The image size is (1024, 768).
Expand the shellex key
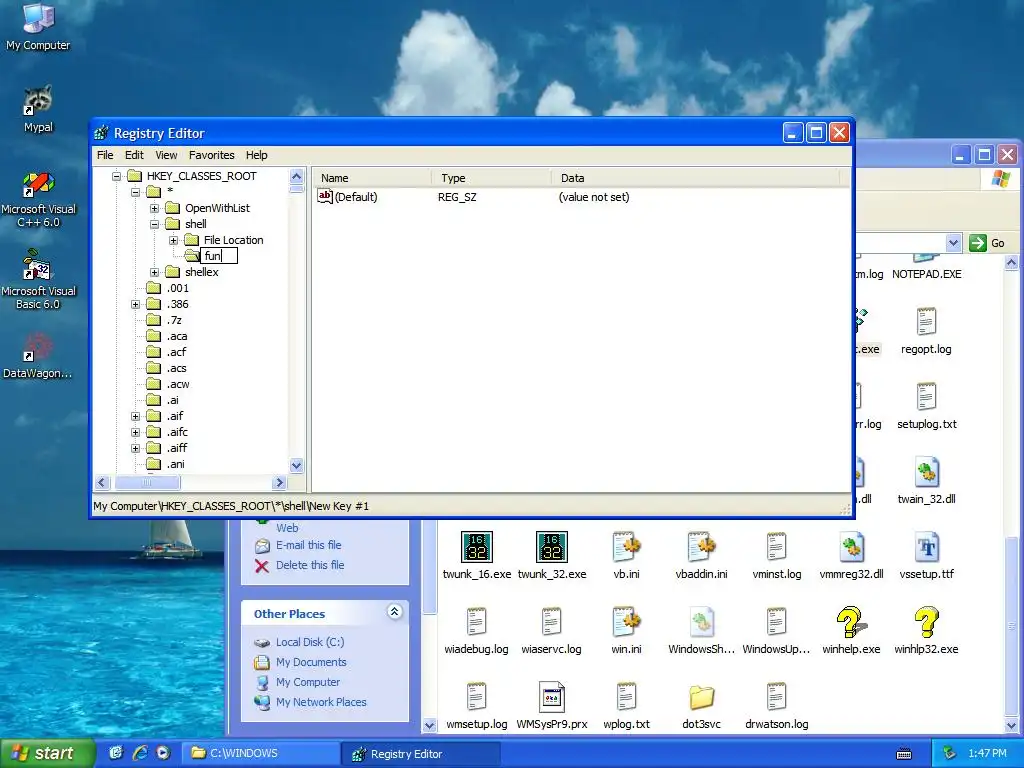pyautogui.click(x=154, y=272)
